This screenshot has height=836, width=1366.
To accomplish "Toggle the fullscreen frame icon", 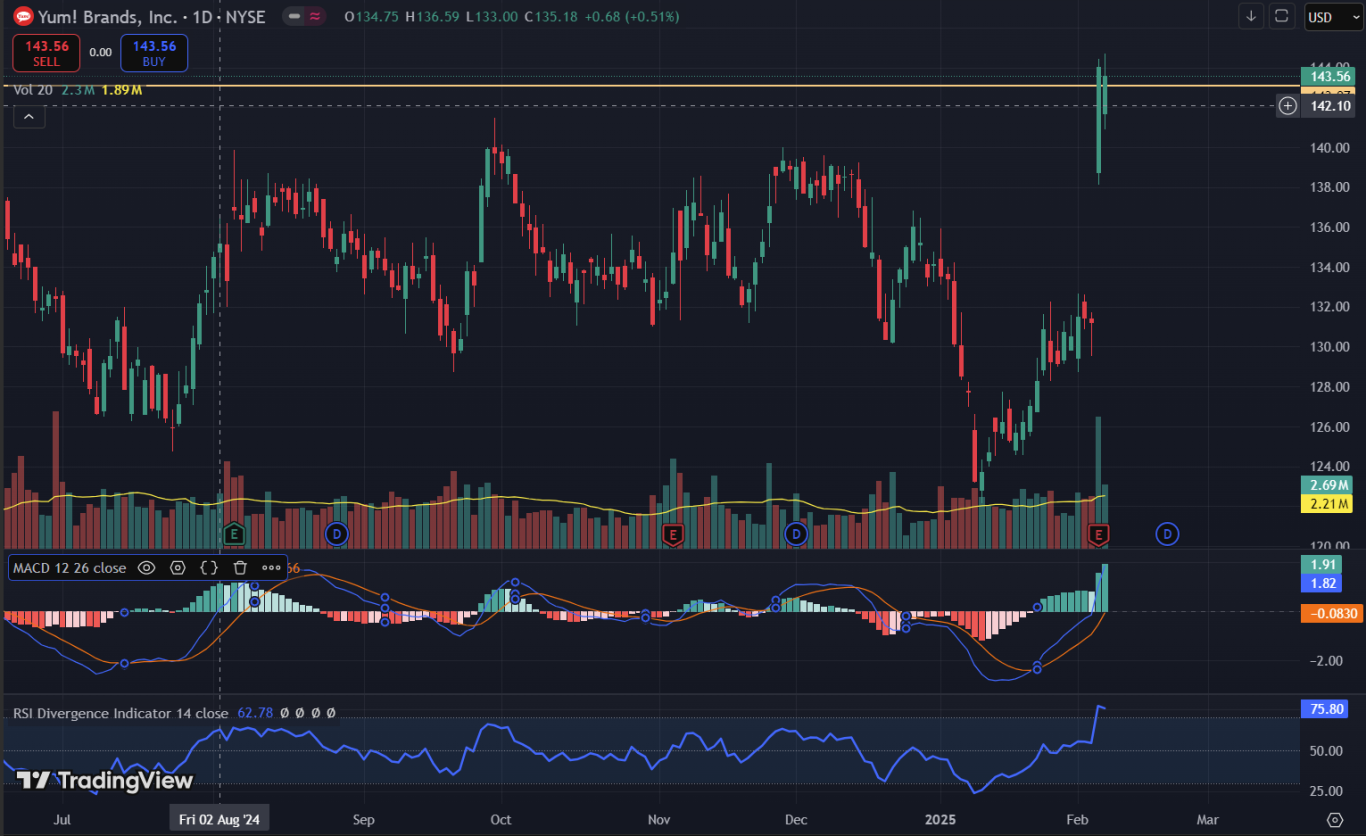I will coord(1281,16).
